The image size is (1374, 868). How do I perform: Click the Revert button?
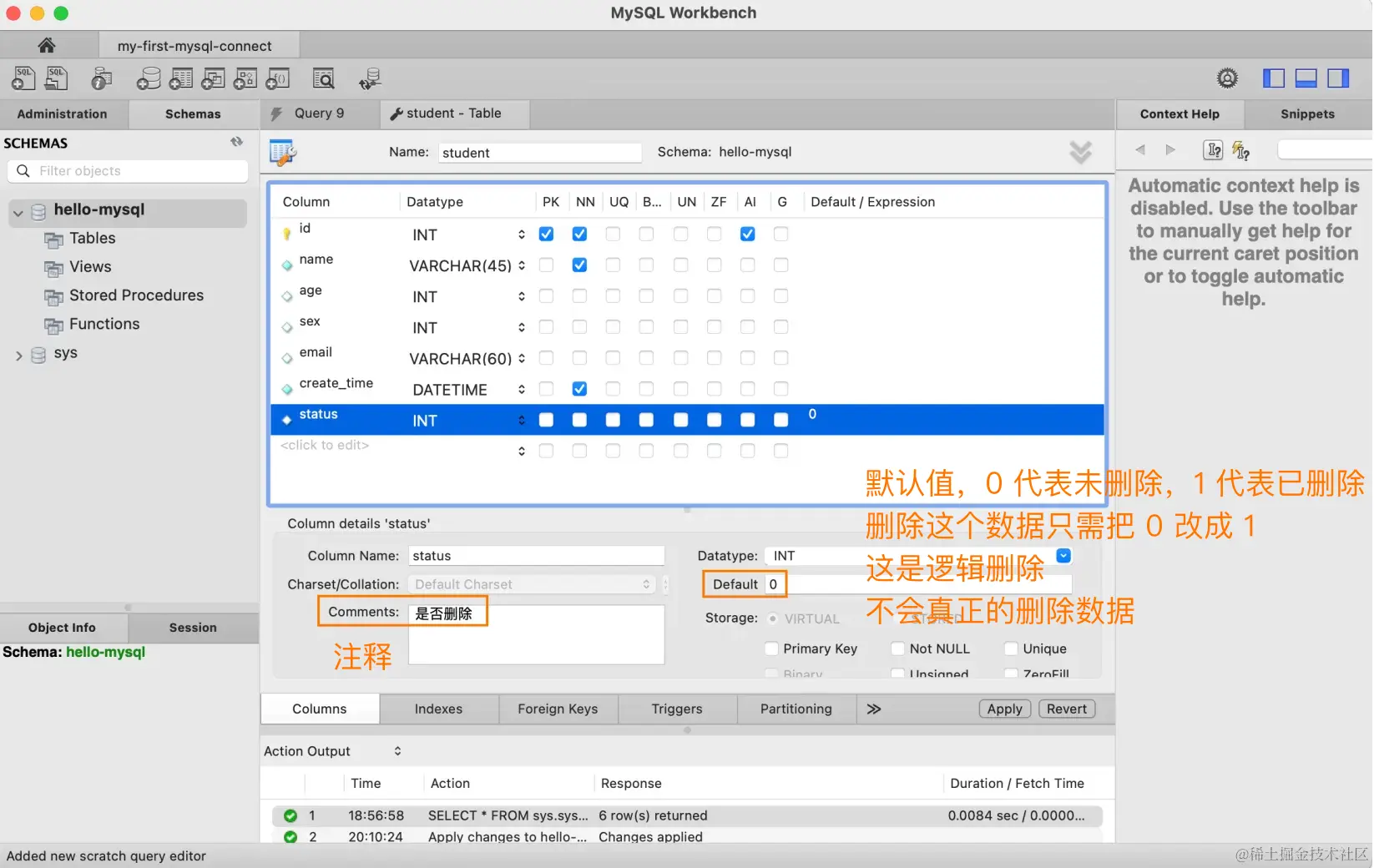1066,709
